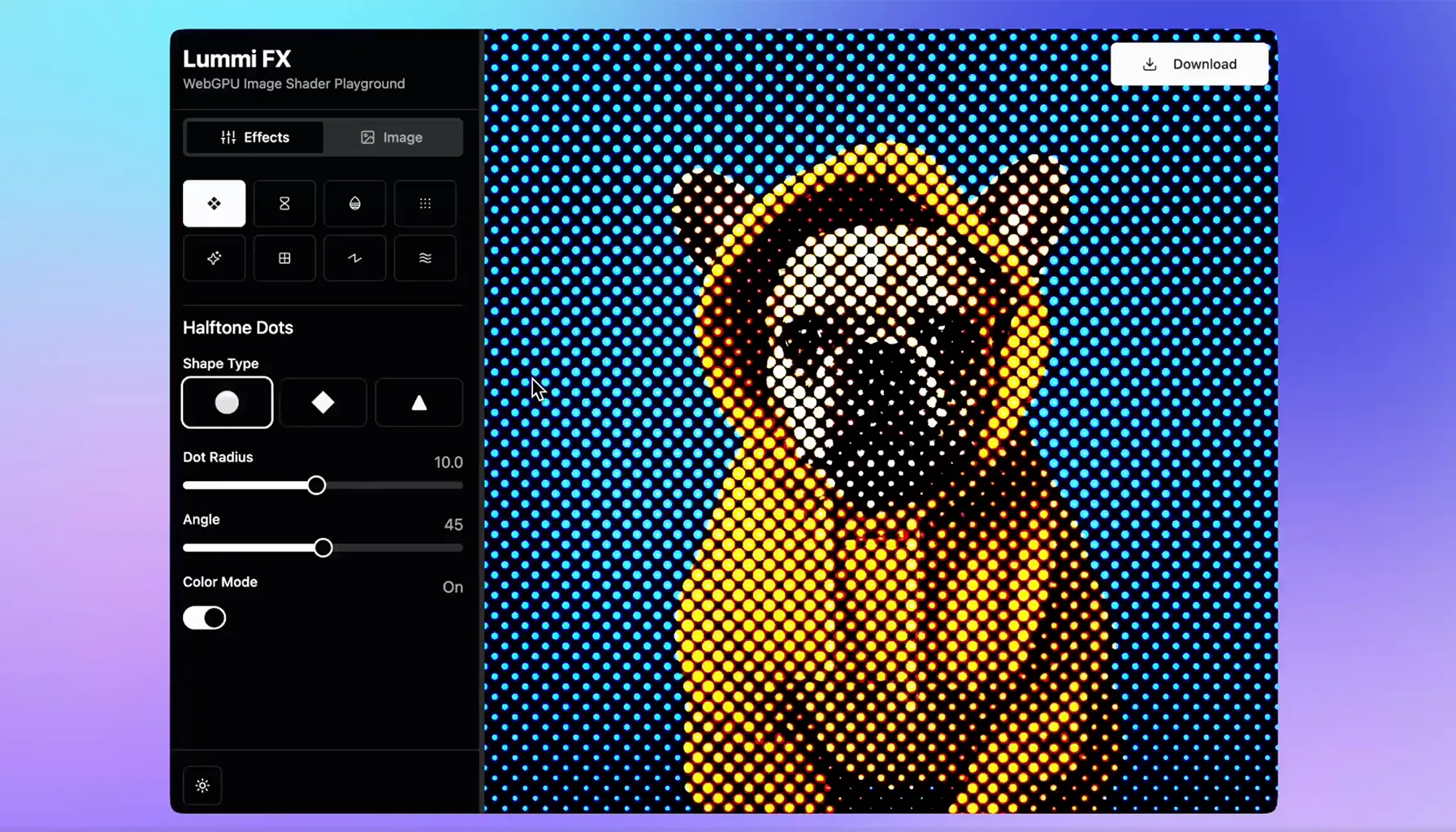The height and width of the screenshot is (832, 1456).
Task: Open the Image tab
Action: tap(392, 136)
